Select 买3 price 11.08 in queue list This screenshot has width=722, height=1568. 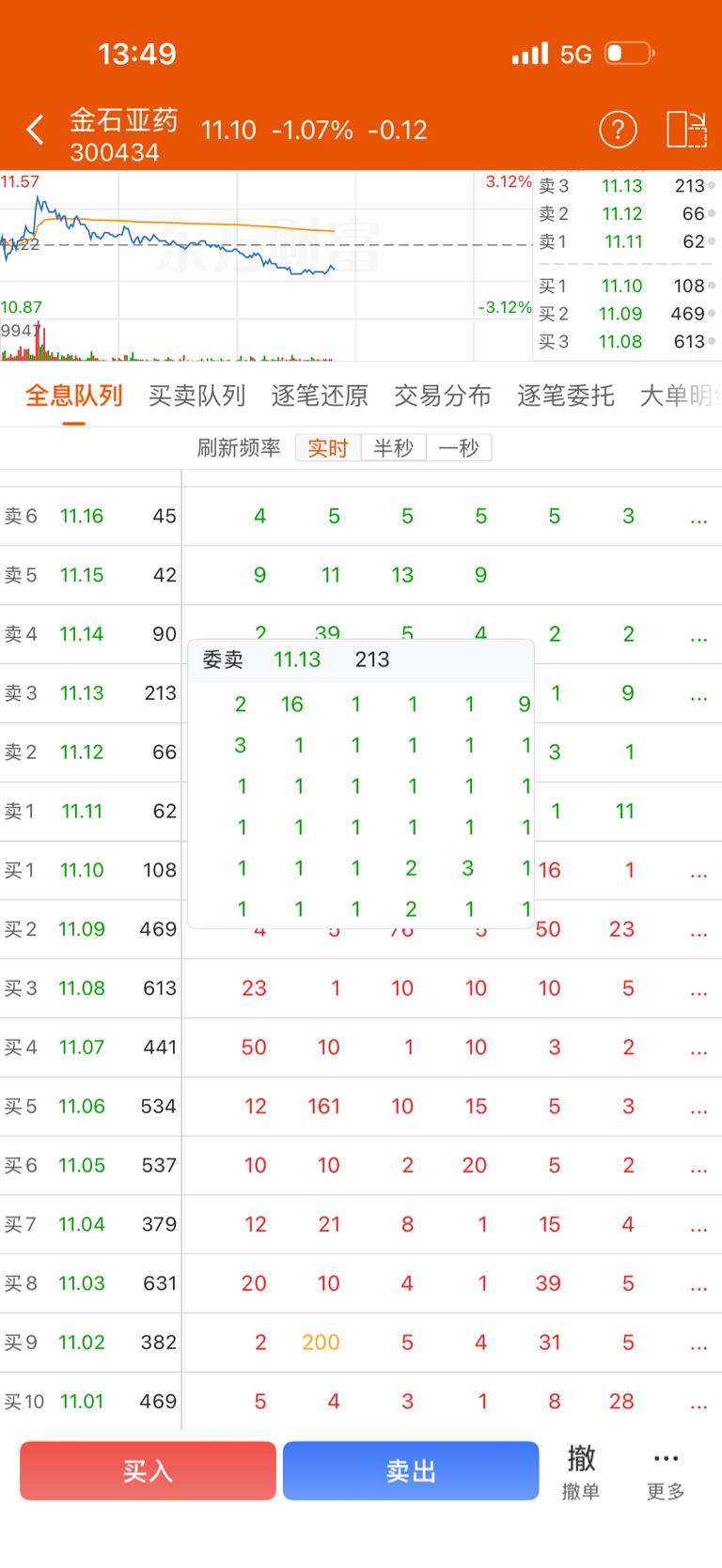pyautogui.click(x=82, y=988)
